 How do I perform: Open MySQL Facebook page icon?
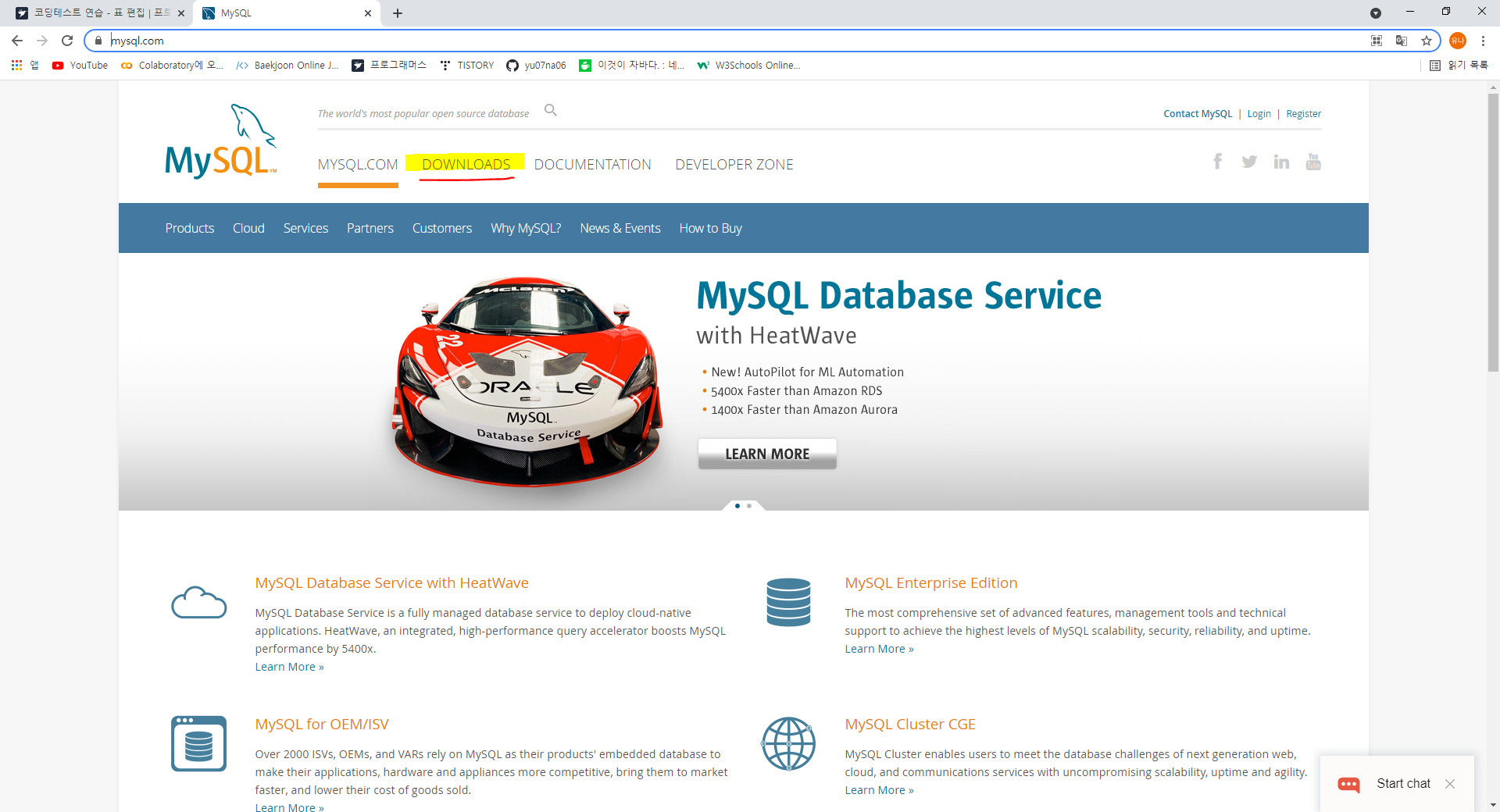click(1217, 162)
